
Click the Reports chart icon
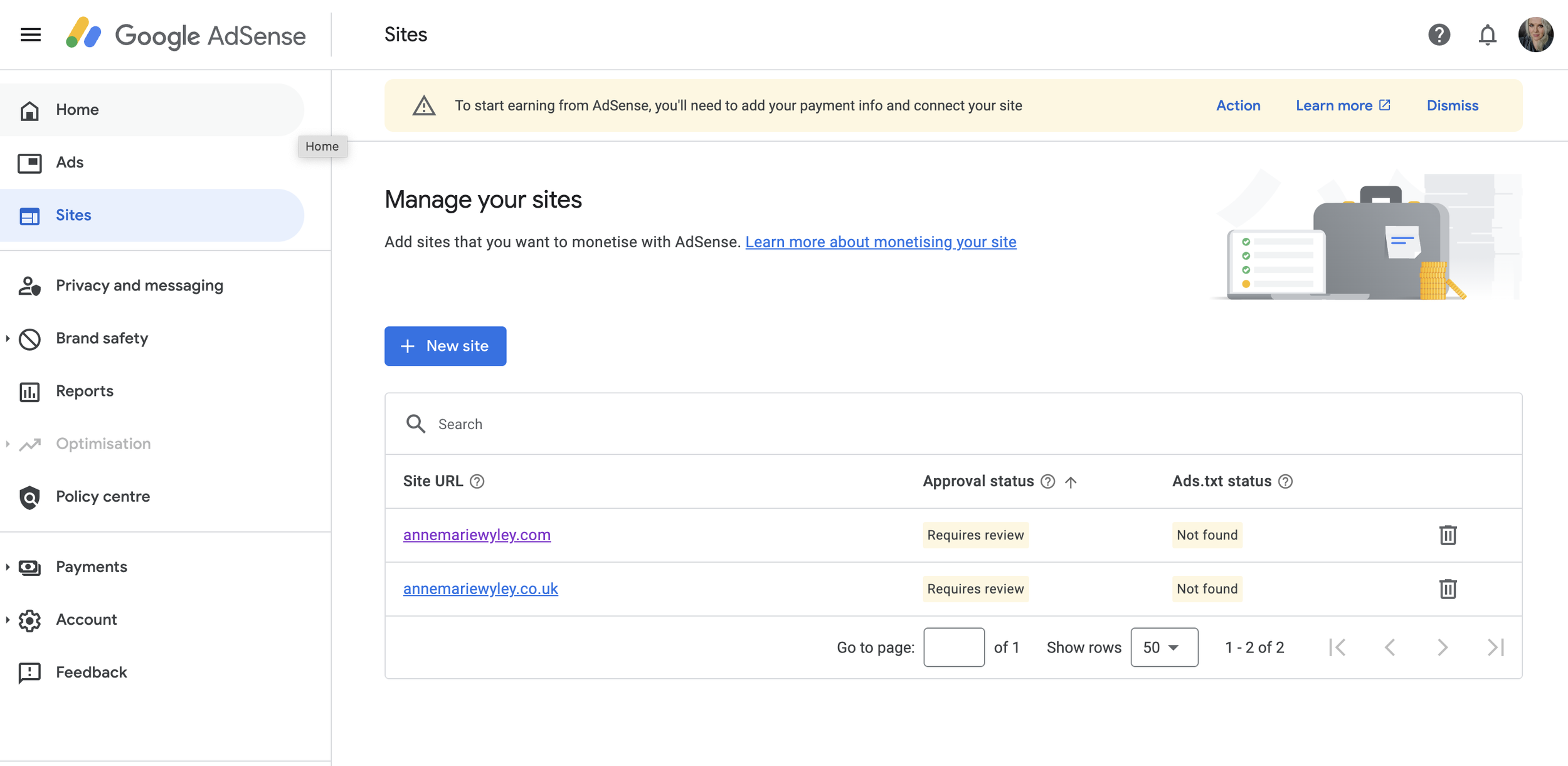(x=29, y=391)
